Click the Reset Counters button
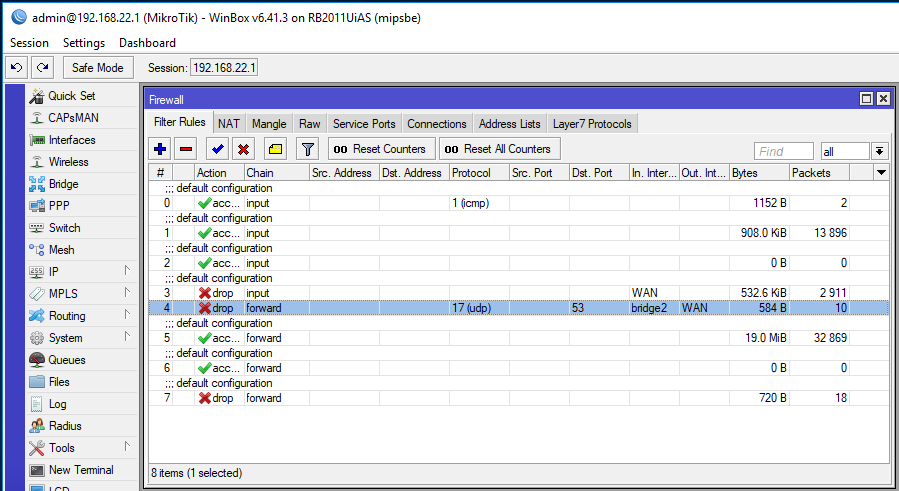The height and width of the screenshot is (491, 899). pyautogui.click(x=379, y=149)
